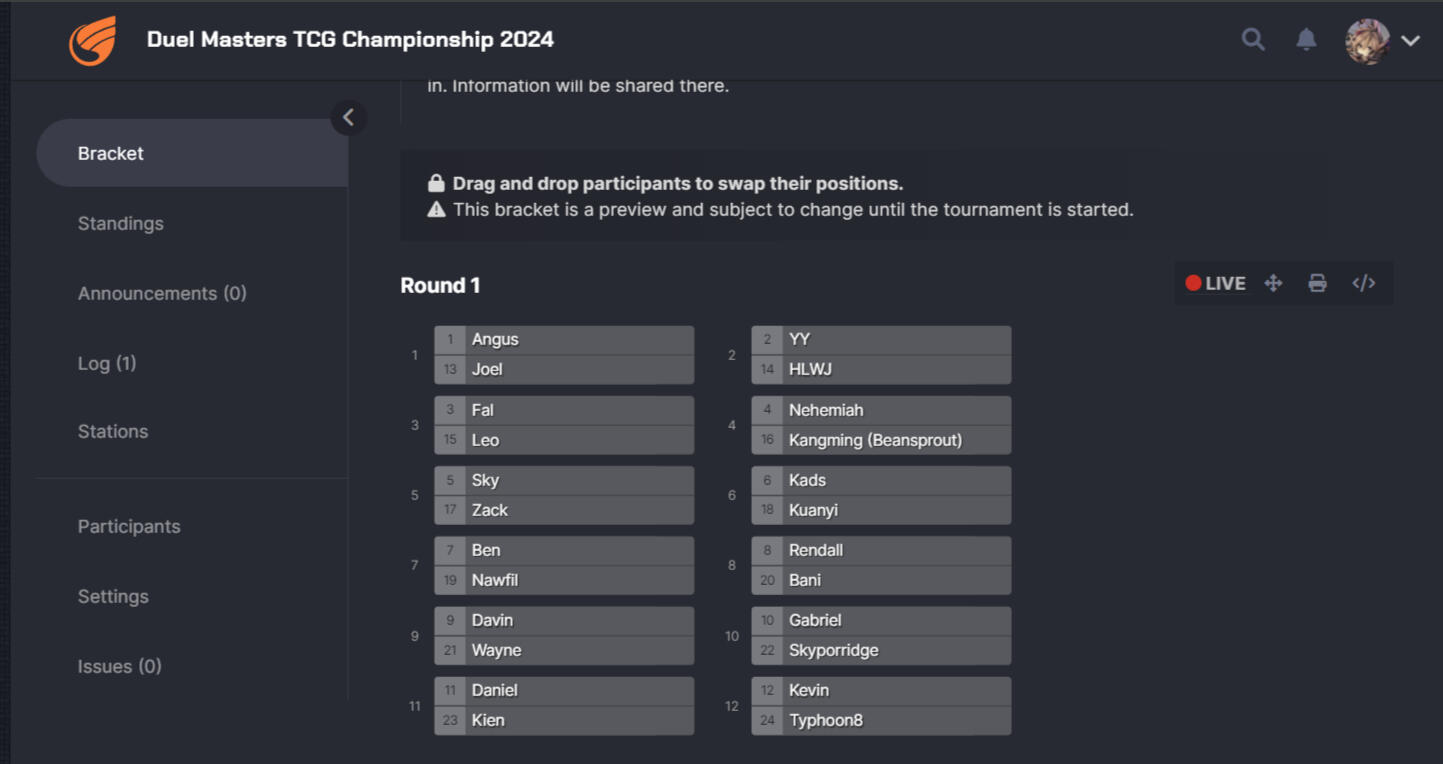View the Log (1) page
The height and width of the screenshot is (764, 1443).
[106, 363]
